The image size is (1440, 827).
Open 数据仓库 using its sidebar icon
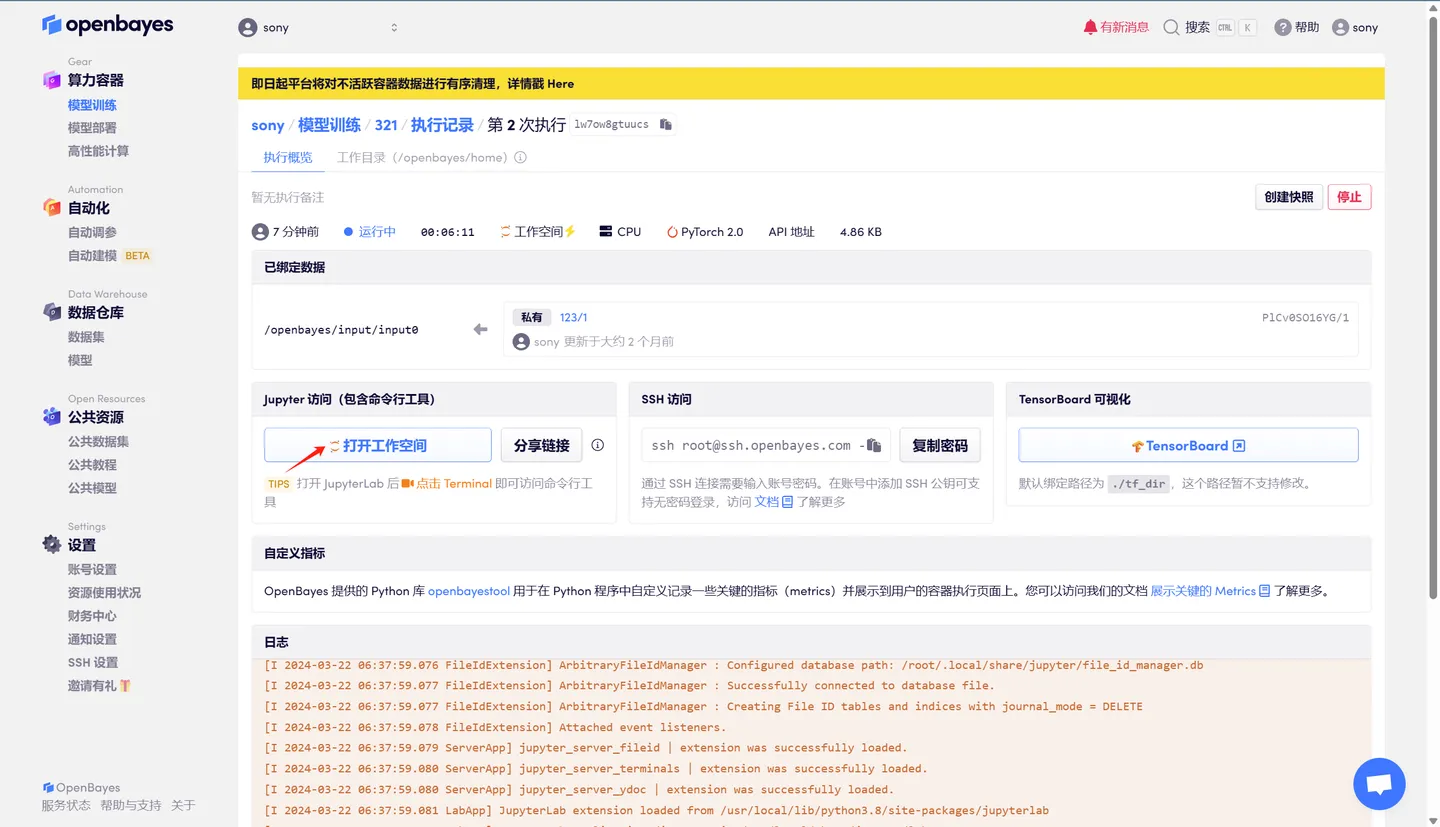(51, 311)
